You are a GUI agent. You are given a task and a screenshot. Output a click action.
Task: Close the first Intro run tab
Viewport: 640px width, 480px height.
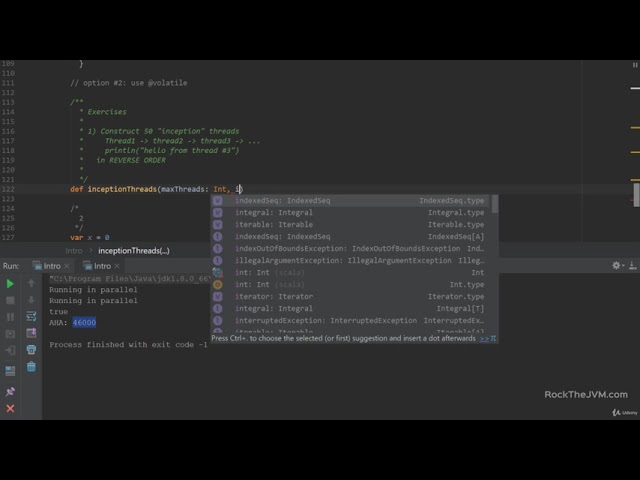[67, 266]
